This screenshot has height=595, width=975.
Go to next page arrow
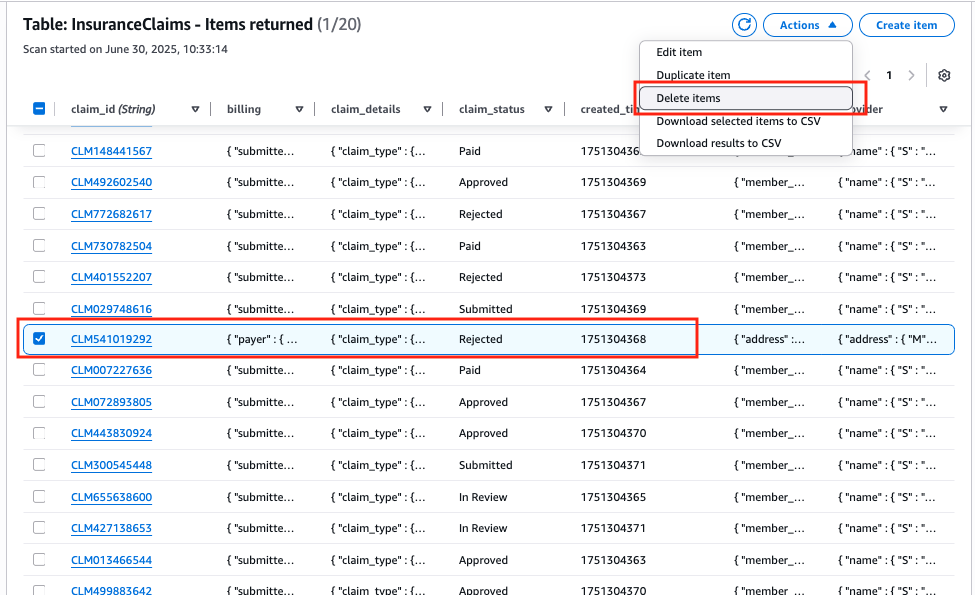click(x=911, y=75)
